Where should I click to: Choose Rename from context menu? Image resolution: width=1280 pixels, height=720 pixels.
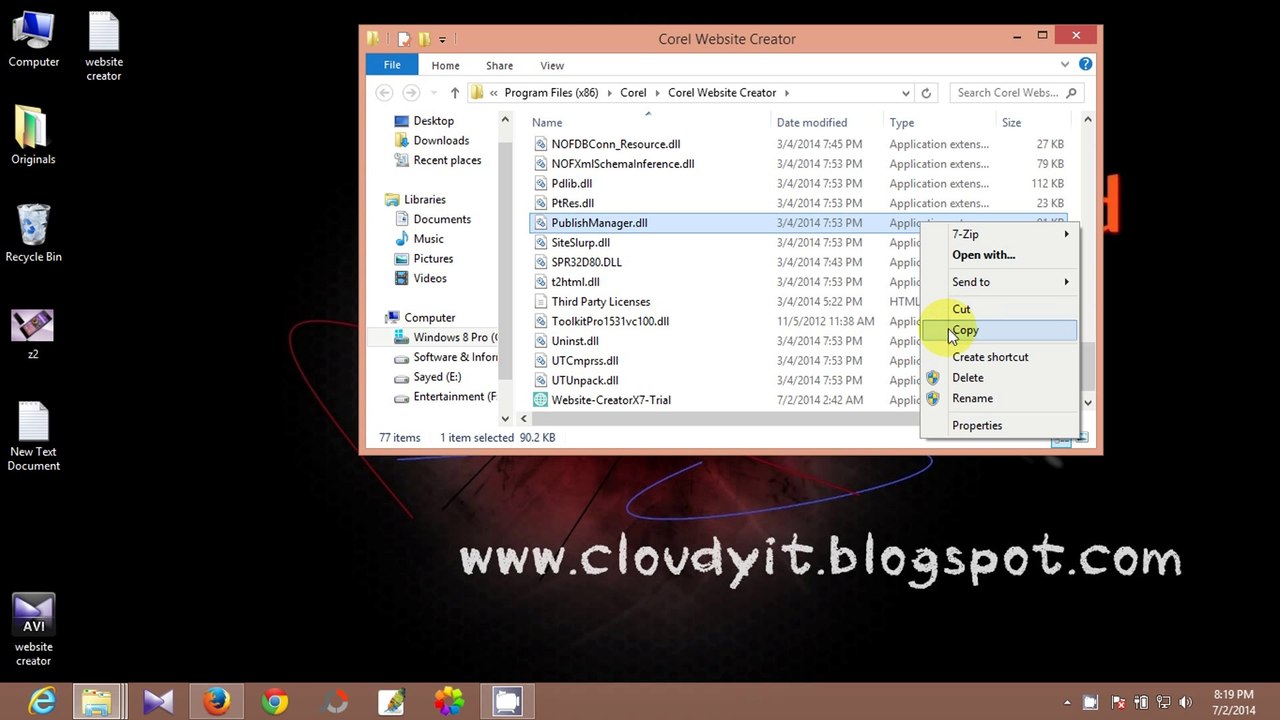coord(1000,398)
